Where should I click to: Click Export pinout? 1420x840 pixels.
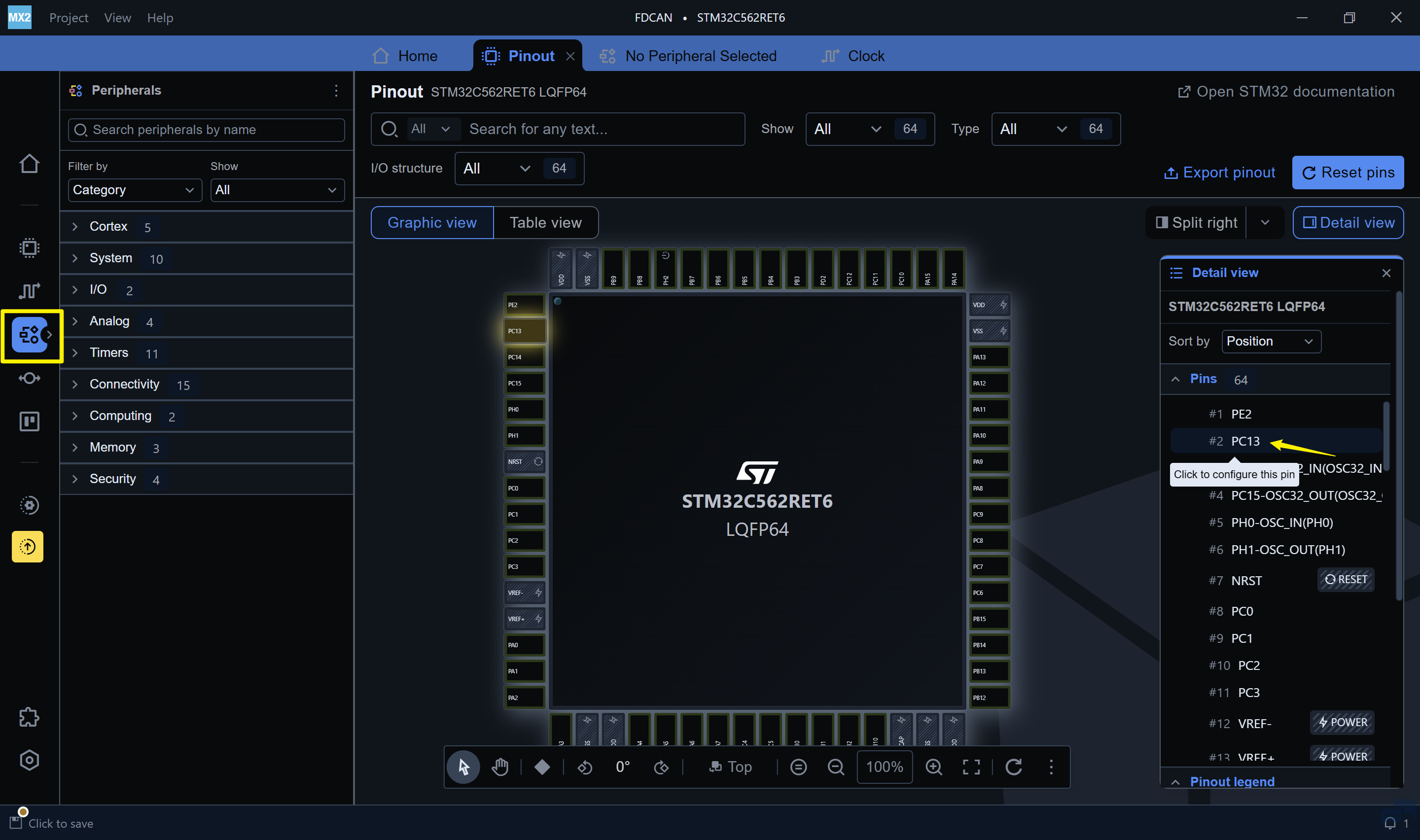coord(1219,173)
